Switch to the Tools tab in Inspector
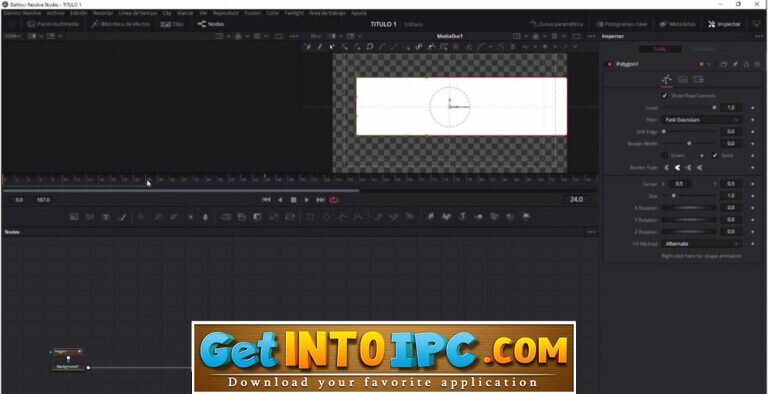768x394 pixels. pos(660,49)
